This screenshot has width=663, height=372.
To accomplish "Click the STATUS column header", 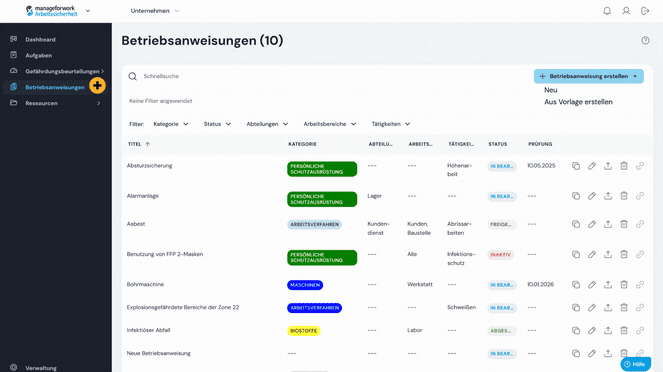I will (x=498, y=144).
